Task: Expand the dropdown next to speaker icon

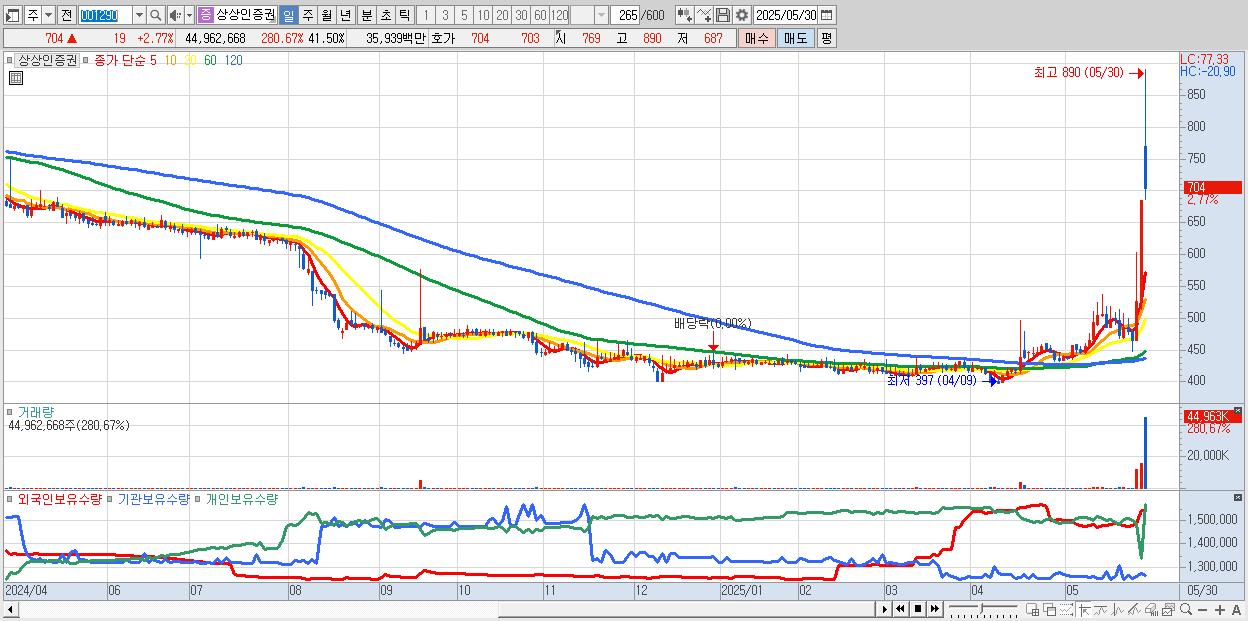Action: [188, 15]
